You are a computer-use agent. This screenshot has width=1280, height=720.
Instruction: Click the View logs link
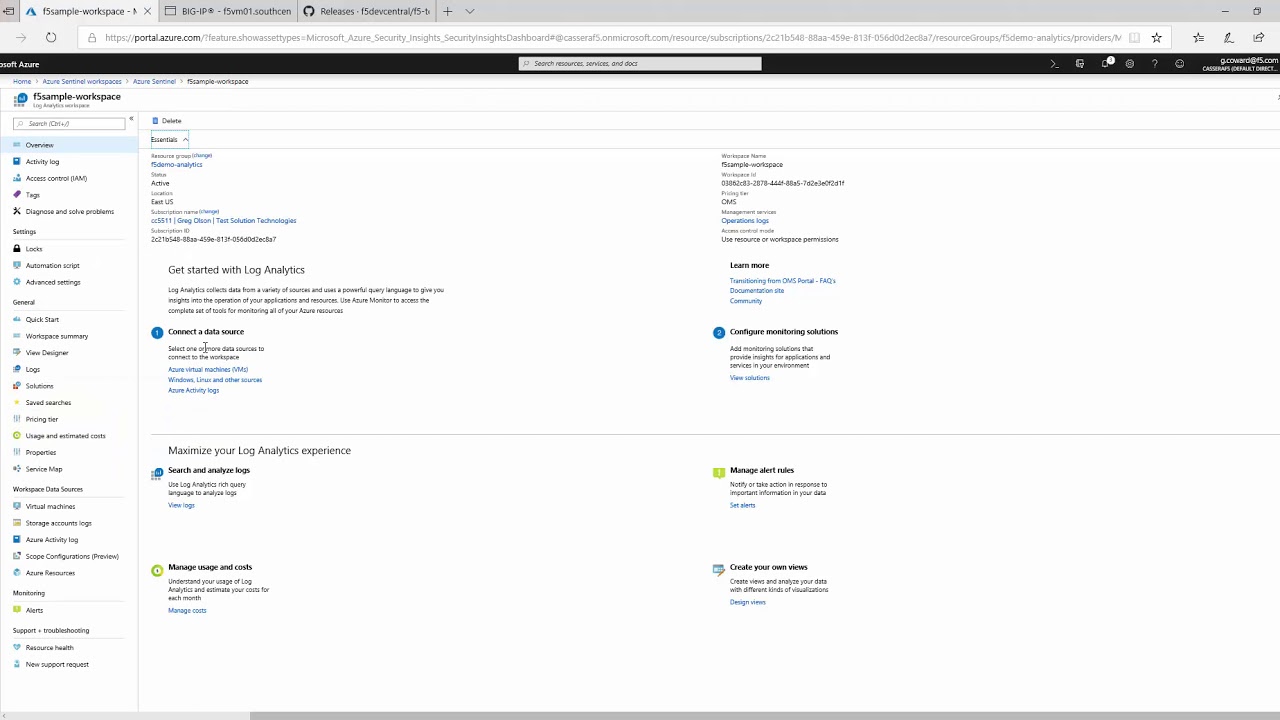point(181,505)
